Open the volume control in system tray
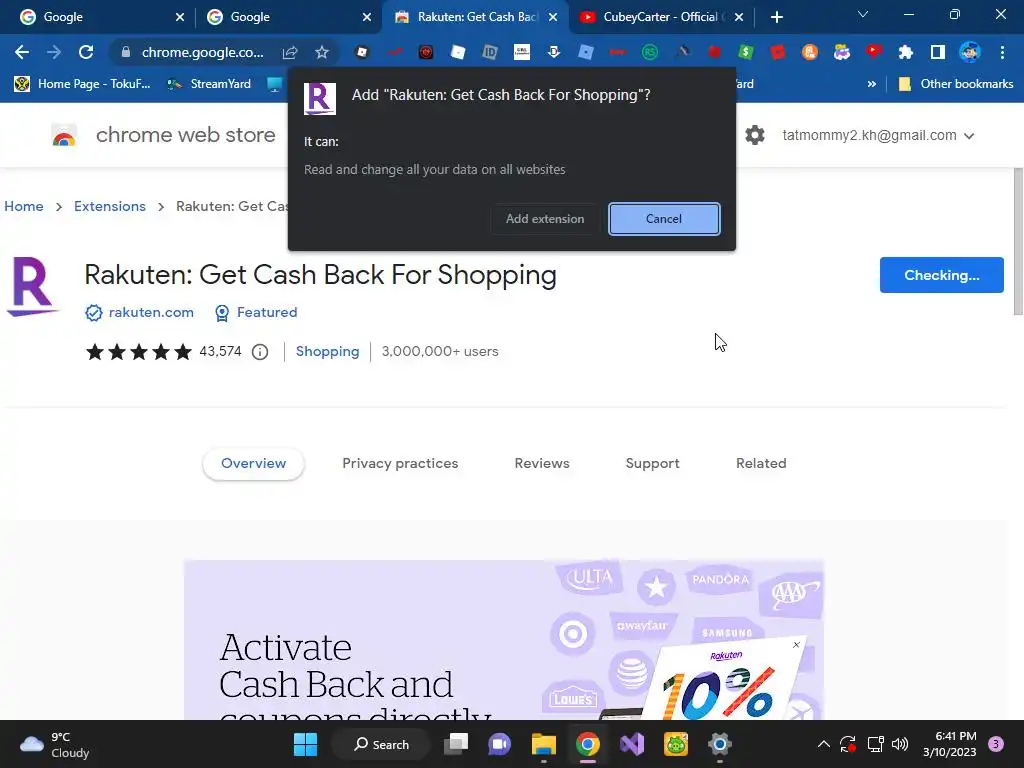 coord(900,744)
